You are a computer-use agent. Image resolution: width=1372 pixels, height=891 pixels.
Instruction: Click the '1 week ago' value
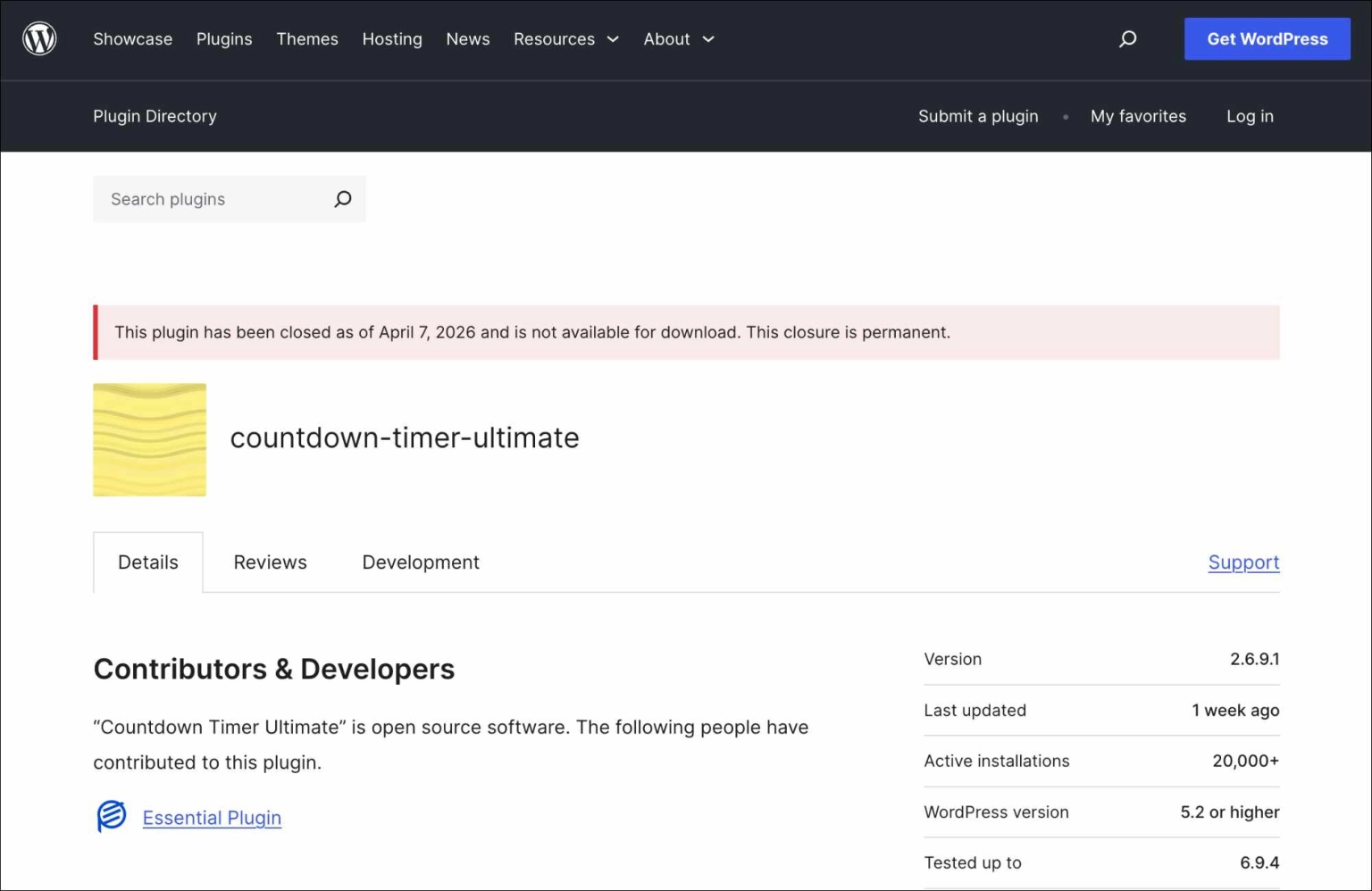pyautogui.click(x=1235, y=710)
